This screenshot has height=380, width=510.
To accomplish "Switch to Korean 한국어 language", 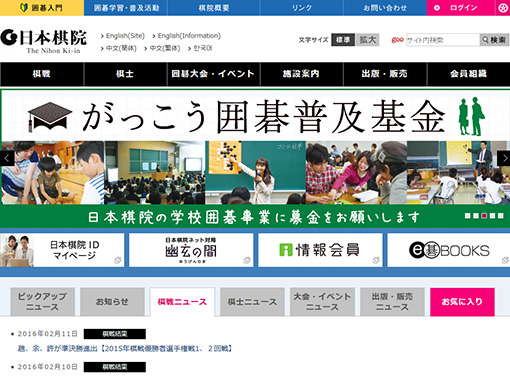I will (203, 48).
